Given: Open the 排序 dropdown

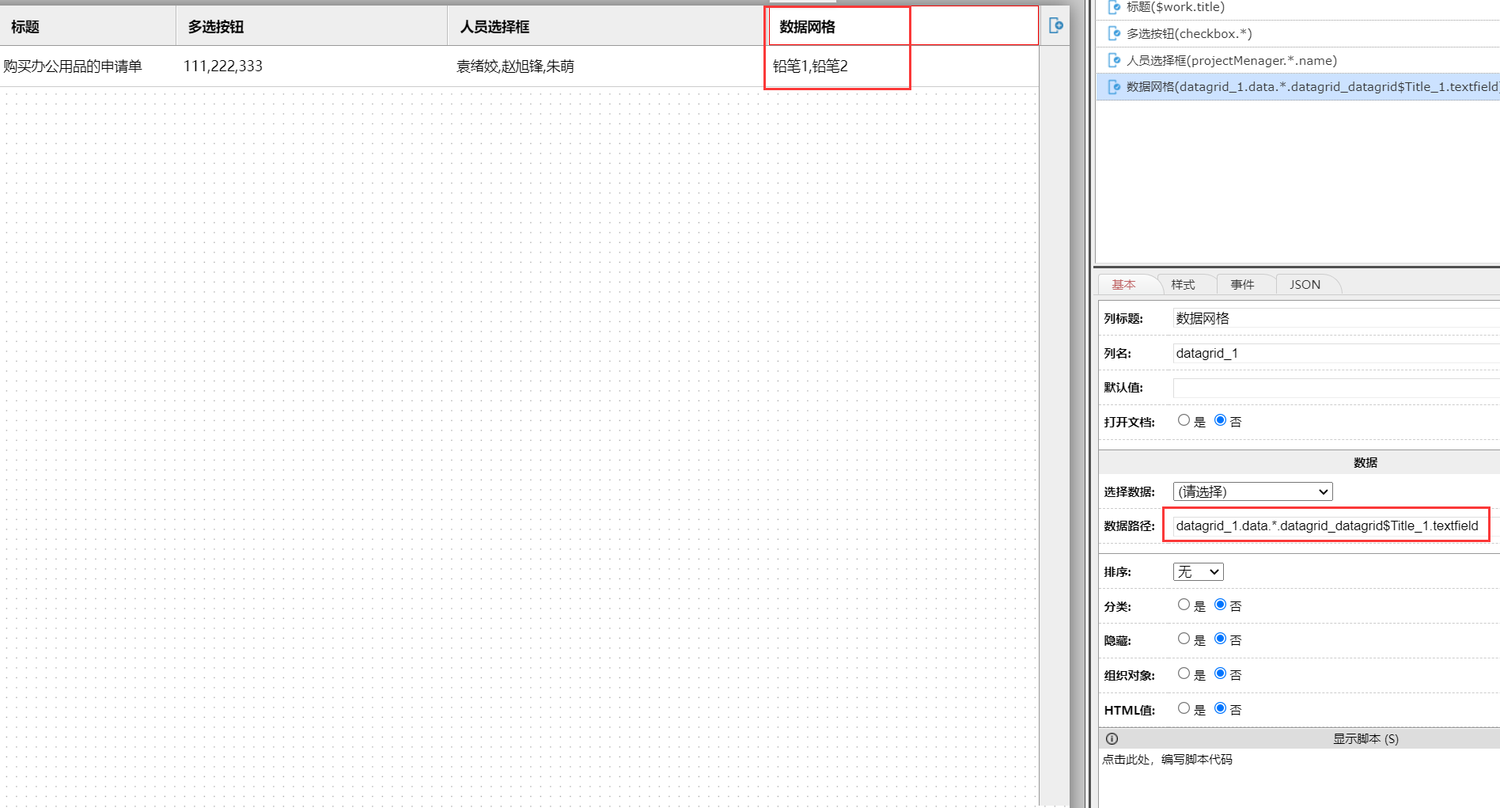Looking at the screenshot, I should 1198,572.
